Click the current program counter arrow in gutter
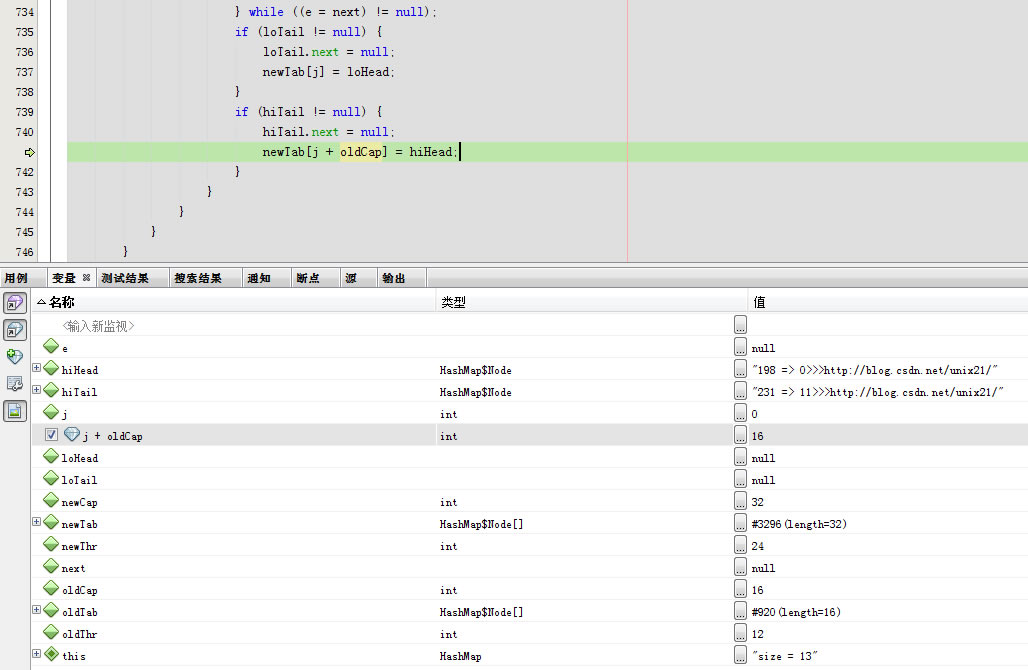Image resolution: width=1028 pixels, height=670 pixels. pyautogui.click(x=30, y=152)
